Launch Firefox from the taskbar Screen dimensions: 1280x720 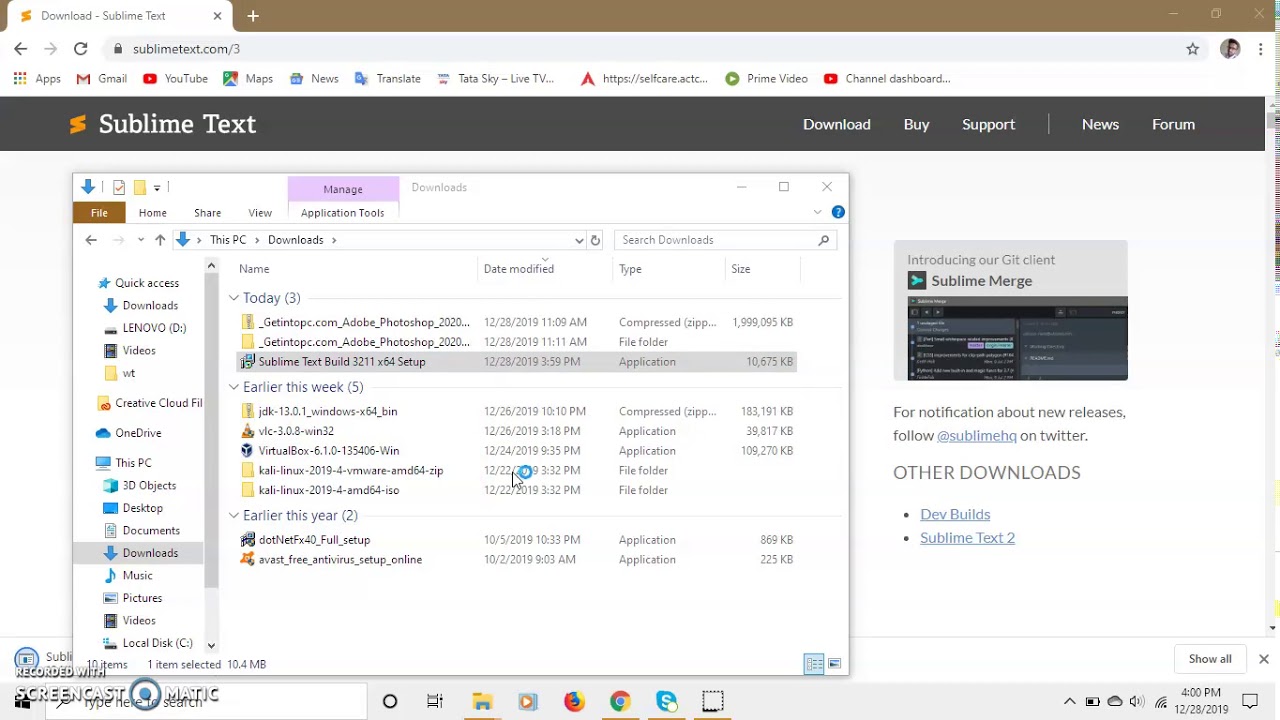574,701
